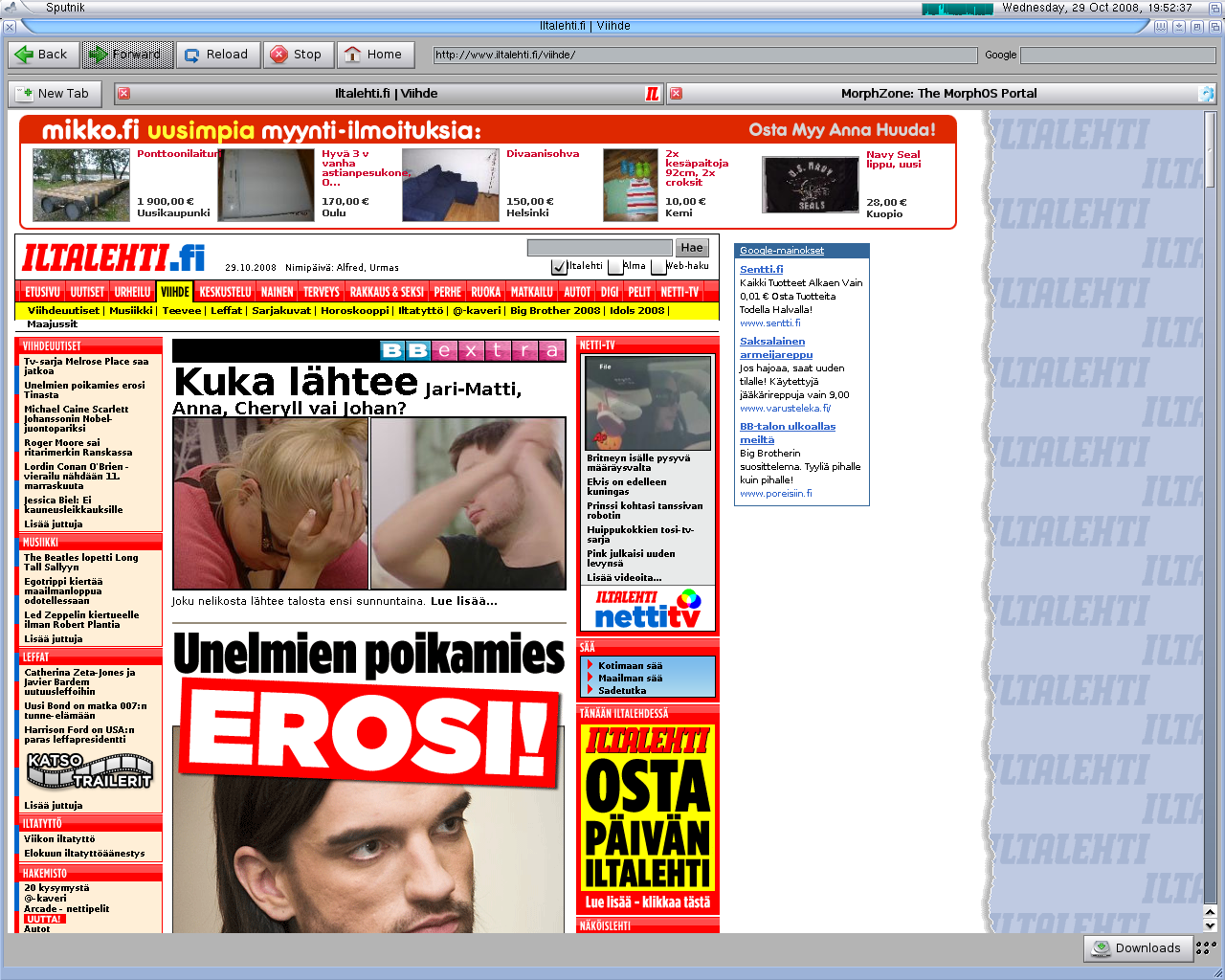Open the RUOKA section
Image resolution: width=1225 pixels, height=980 pixels.
point(486,292)
